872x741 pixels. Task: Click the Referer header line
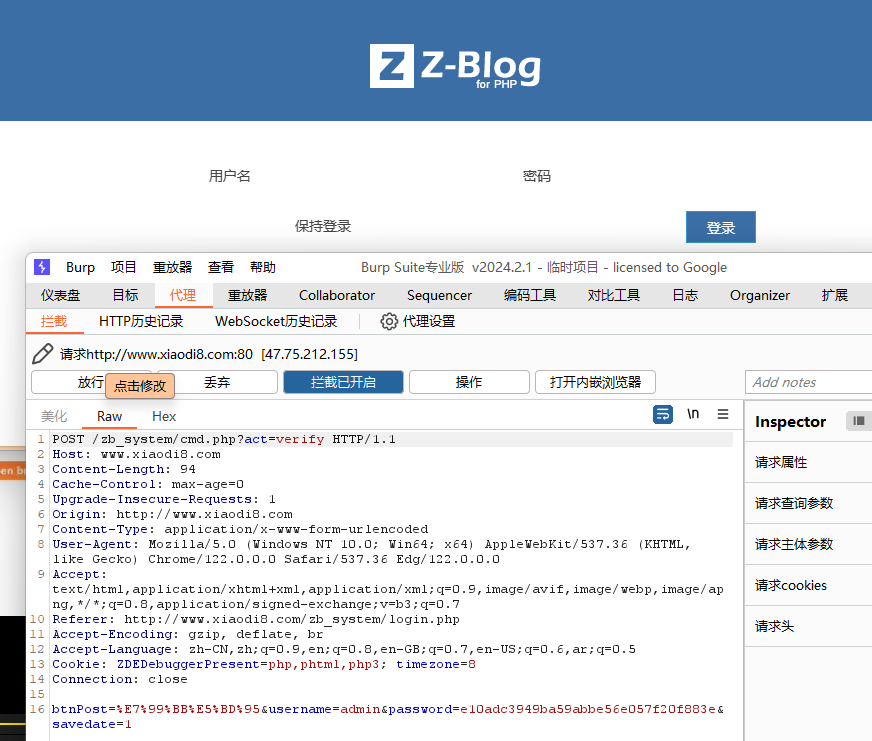coord(256,619)
